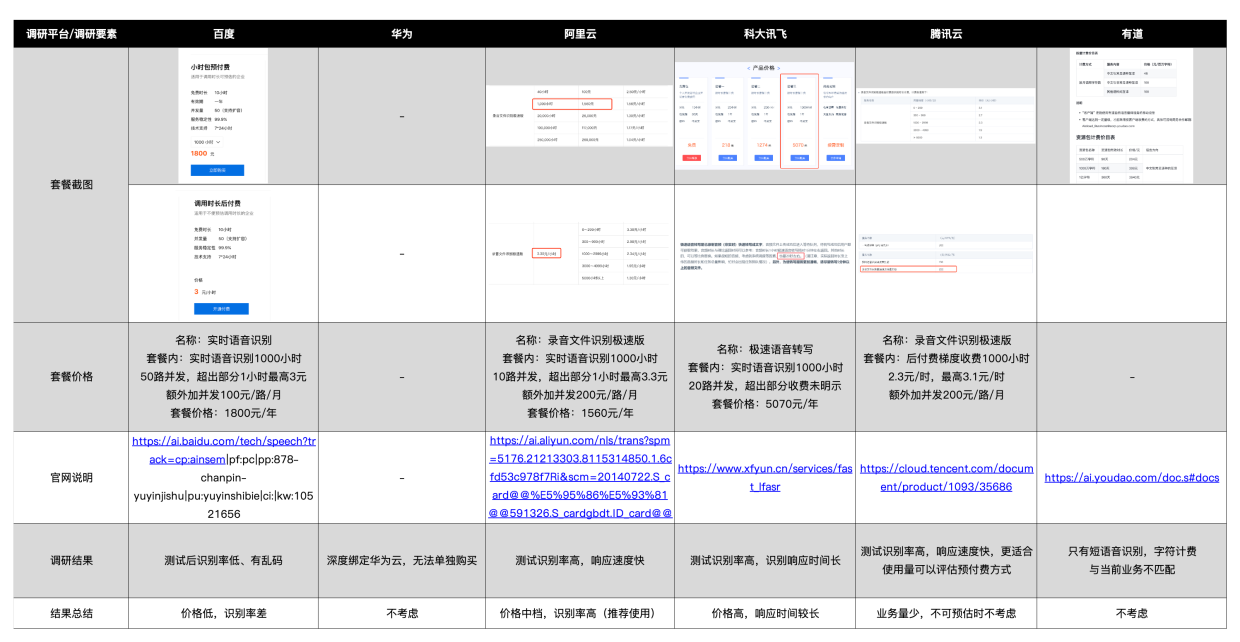Click the 百度 column header
Viewport: 1240px width, 642px height.
224,33
